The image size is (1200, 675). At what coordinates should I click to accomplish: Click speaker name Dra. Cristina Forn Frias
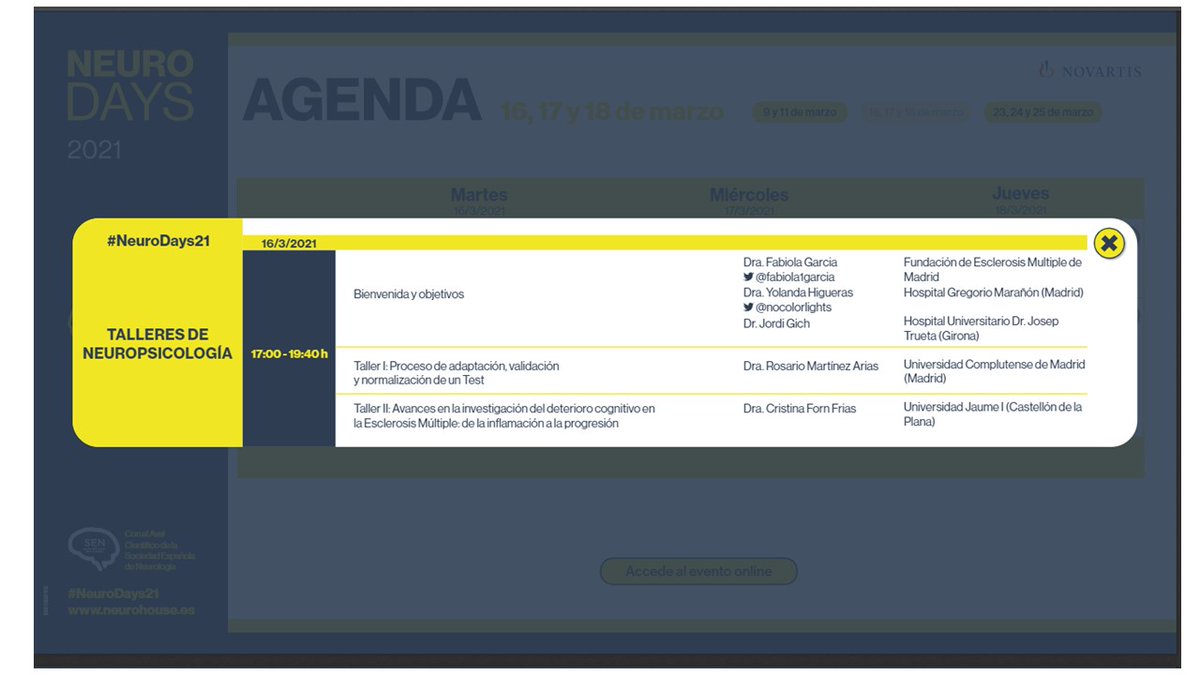coord(799,408)
